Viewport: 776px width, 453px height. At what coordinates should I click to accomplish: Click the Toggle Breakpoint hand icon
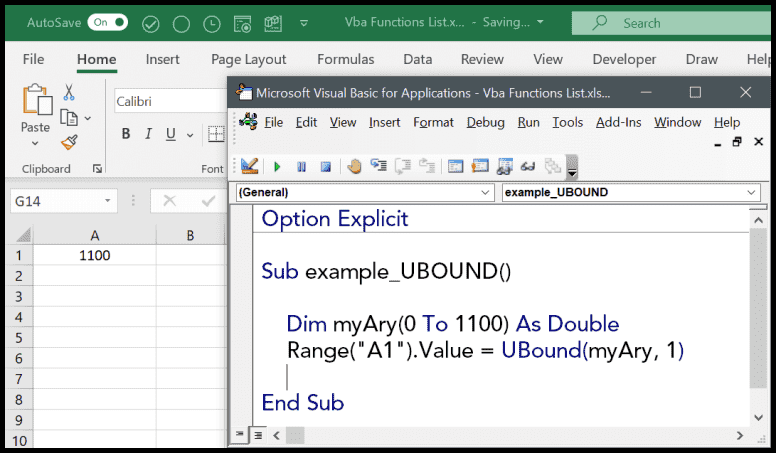click(x=354, y=166)
